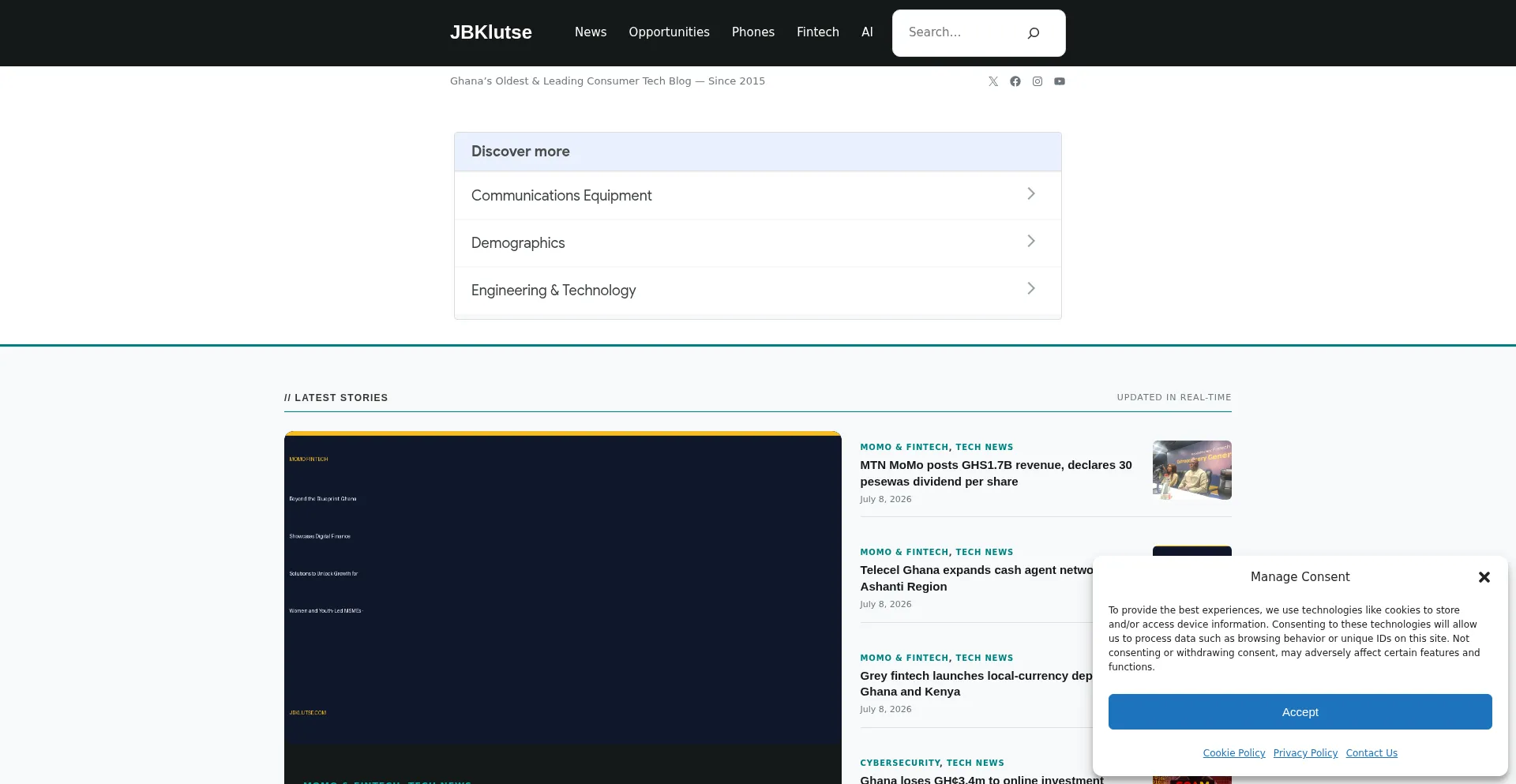This screenshot has height=784, width=1516.
Task: Open the AI menu item
Action: tap(867, 32)
